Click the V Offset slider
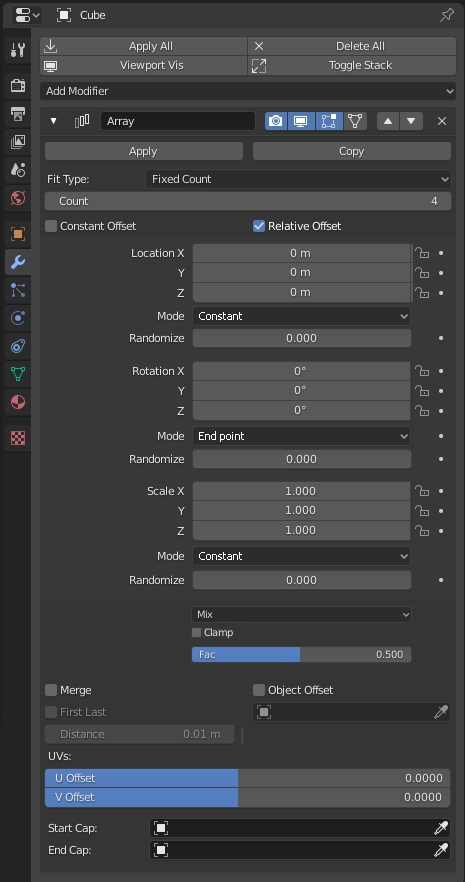Screen dimensions: 465x882 [x=248, y=797]
